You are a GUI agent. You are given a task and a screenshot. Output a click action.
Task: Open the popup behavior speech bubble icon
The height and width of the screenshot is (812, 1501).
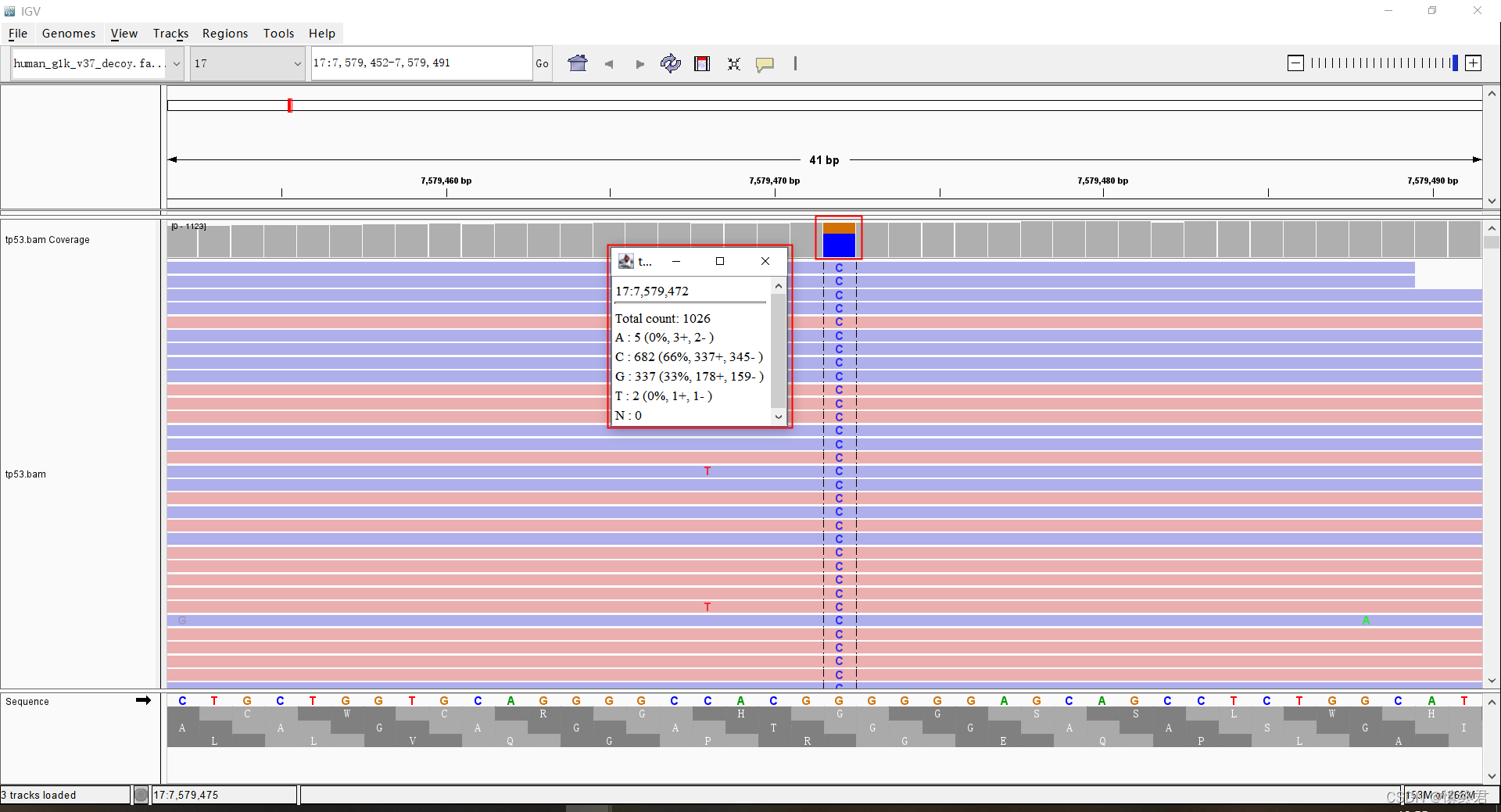tap(765, 64)
